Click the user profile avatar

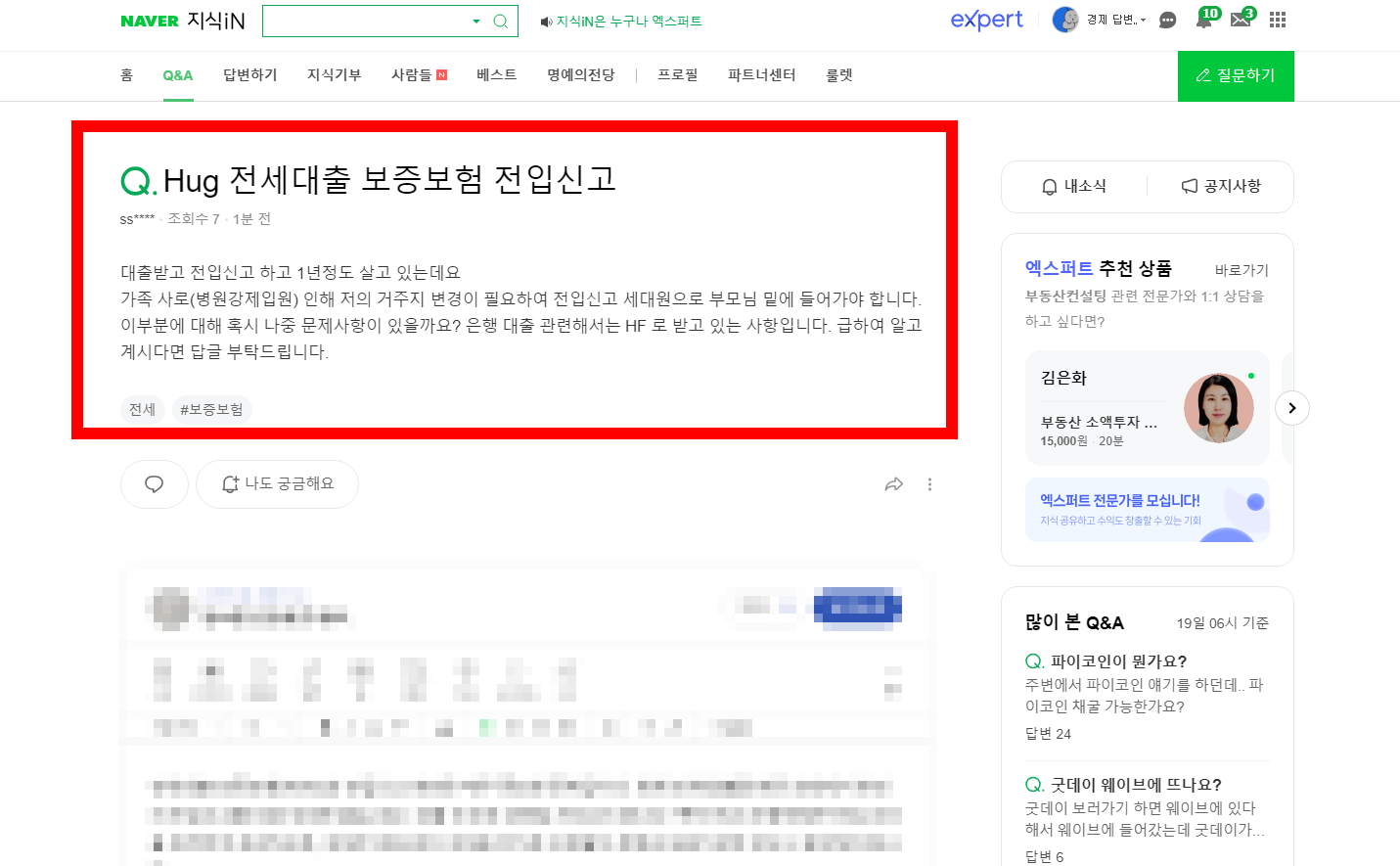[x=1065, y=20]
